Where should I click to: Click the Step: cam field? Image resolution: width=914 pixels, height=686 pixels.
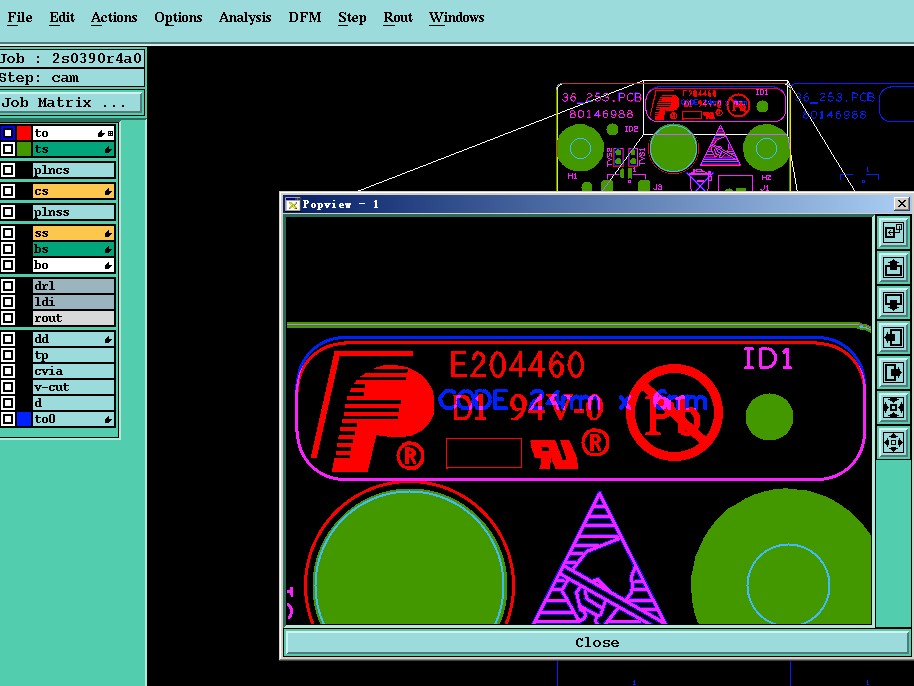point(72,78)
